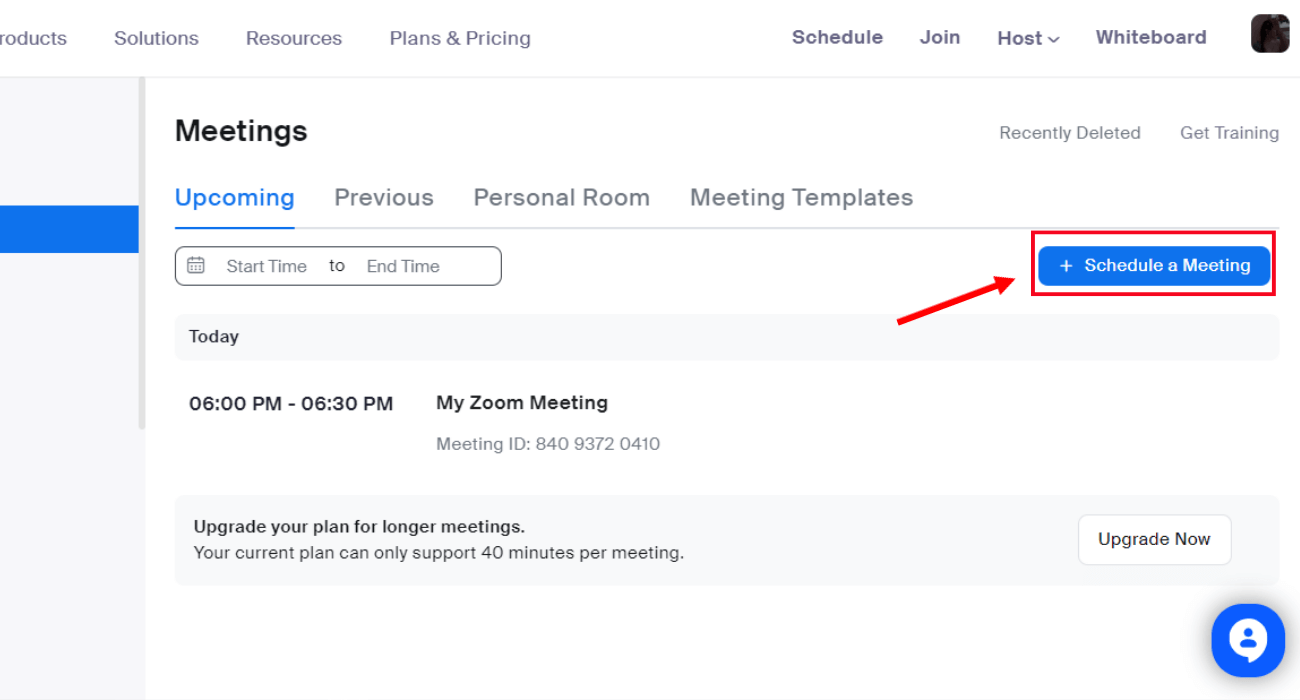Go to Plans & Pricing
This screenshot has width=1300, height=700.
tap(460, 38)
